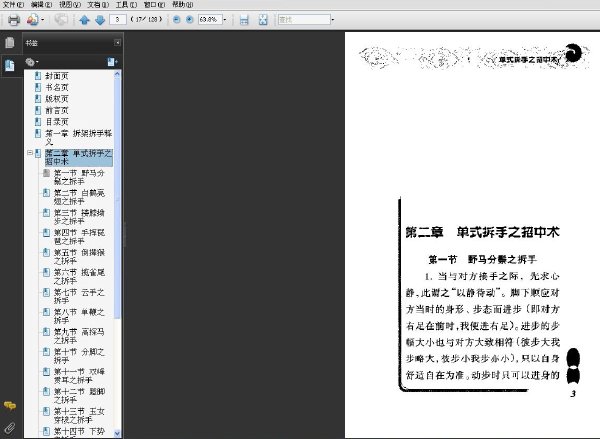The image size is (600, 439).
Task: Open the Pages thumbnail panel icon
Action: pyautogui.click(x=10, y=42)
